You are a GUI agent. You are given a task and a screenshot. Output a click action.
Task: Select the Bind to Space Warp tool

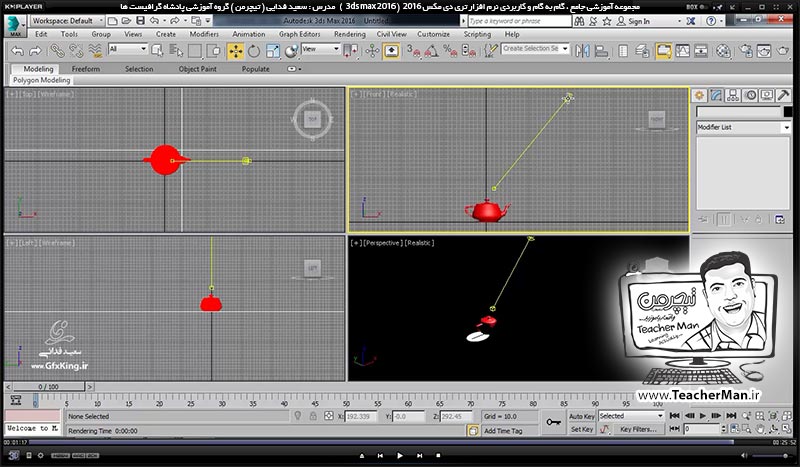pos(95,51)
